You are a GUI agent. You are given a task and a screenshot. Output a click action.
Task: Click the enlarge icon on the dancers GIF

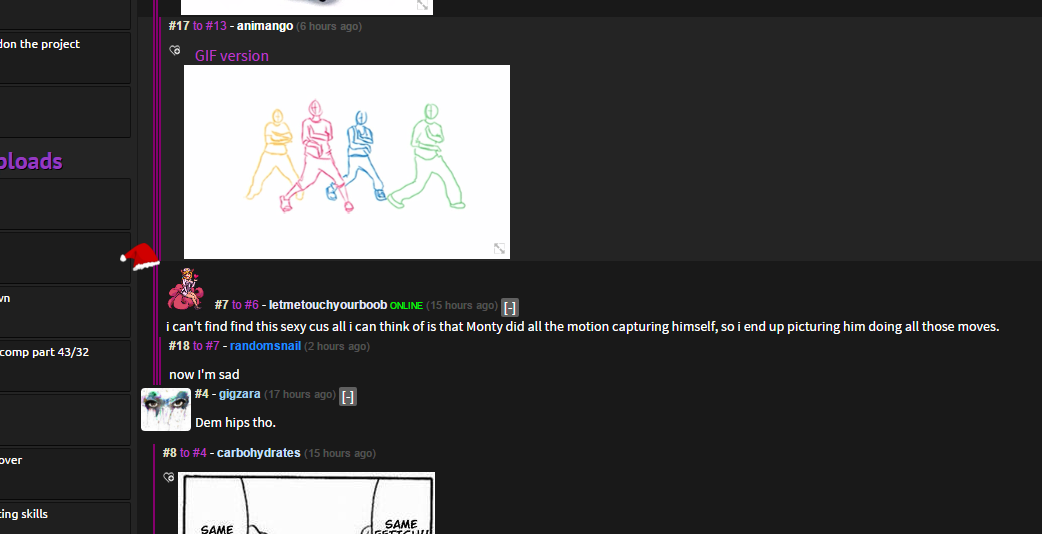coord(499,248)
